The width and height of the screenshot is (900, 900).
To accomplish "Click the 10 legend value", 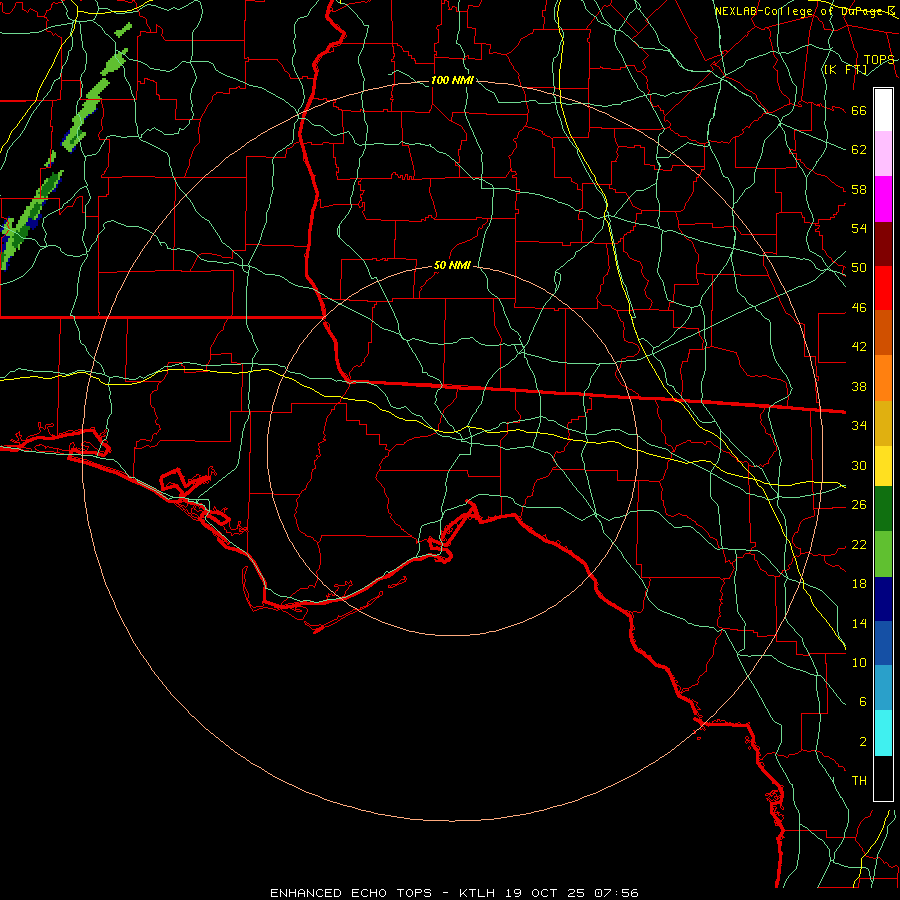I will pyautogui.click(x=859, y=662).
